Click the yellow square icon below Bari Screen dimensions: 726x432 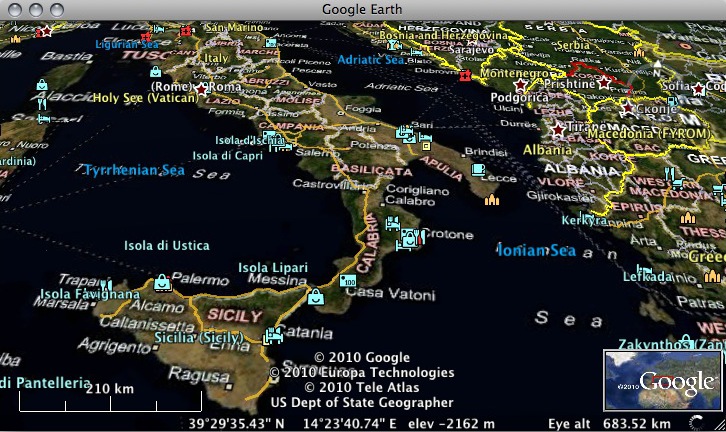tap(426, 147)
